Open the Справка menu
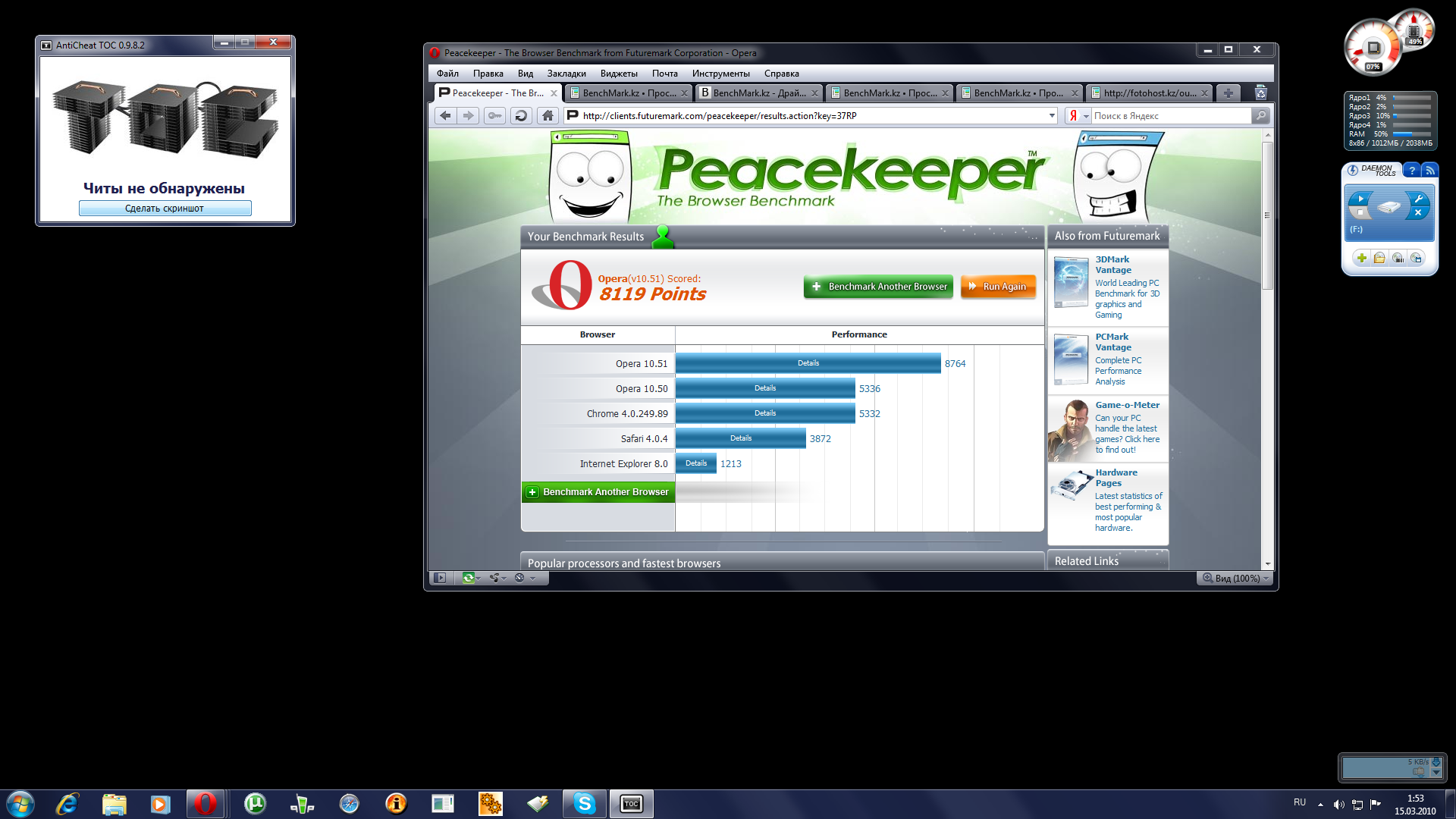Screen dimensions: 1456x819 pyautogui.click(x=781, y=74)
